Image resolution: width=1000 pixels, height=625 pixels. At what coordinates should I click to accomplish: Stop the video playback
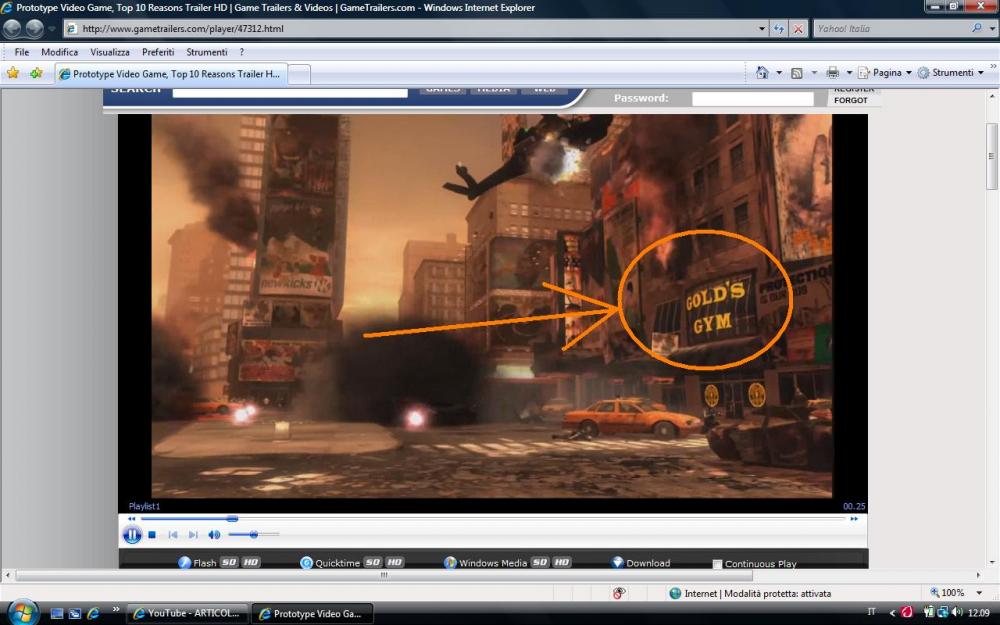tap(152, 535)
